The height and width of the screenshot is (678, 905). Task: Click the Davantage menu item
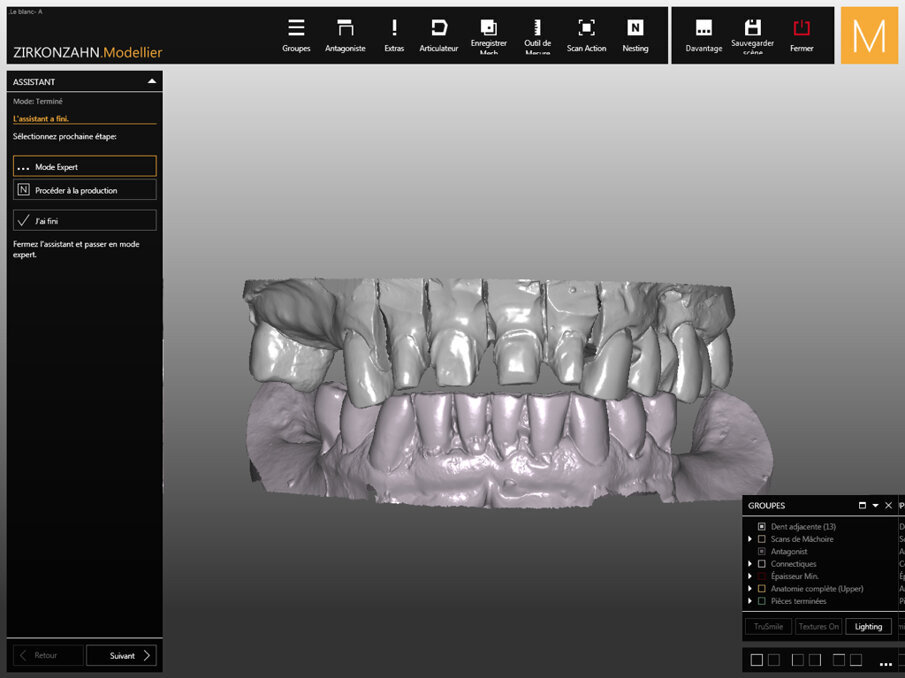click(703, 33)
